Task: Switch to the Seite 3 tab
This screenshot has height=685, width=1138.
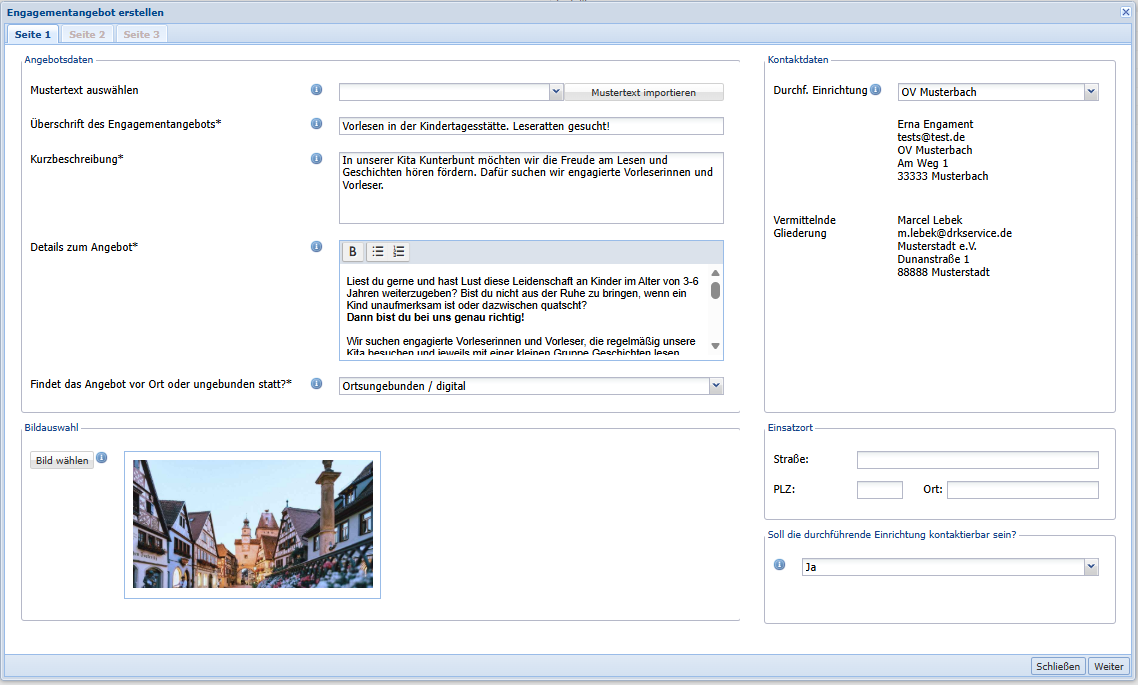Action: (141, 34)
